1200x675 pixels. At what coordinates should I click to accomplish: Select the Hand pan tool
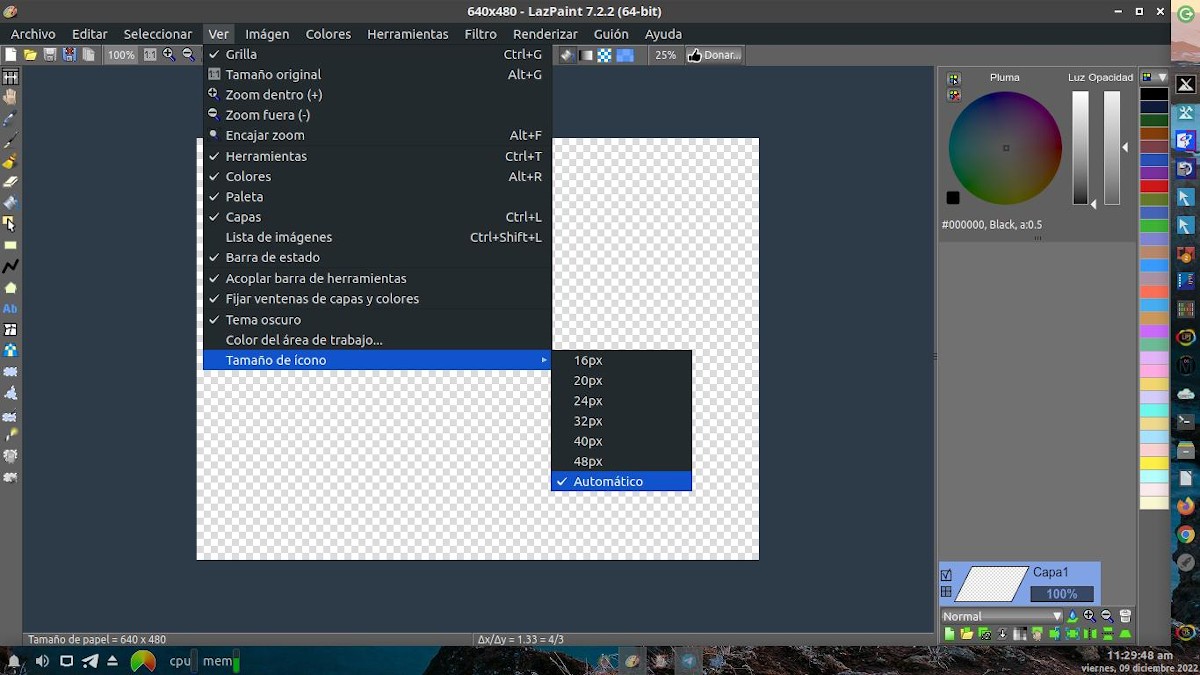(10, 97)
